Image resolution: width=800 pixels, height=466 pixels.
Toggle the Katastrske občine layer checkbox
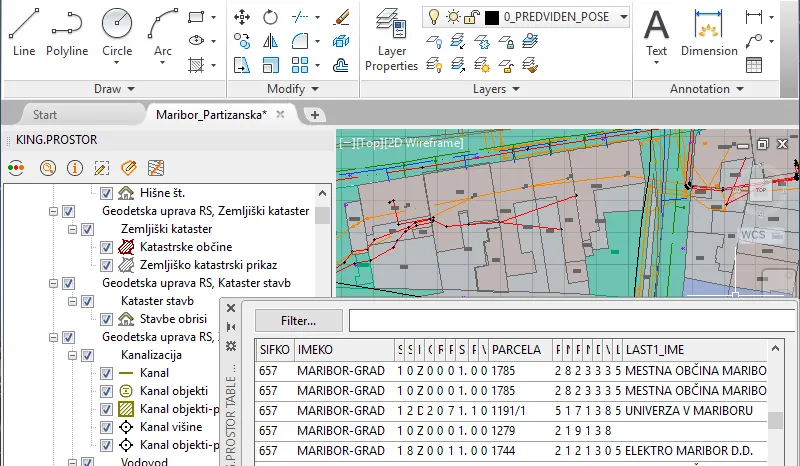[106, 247]
